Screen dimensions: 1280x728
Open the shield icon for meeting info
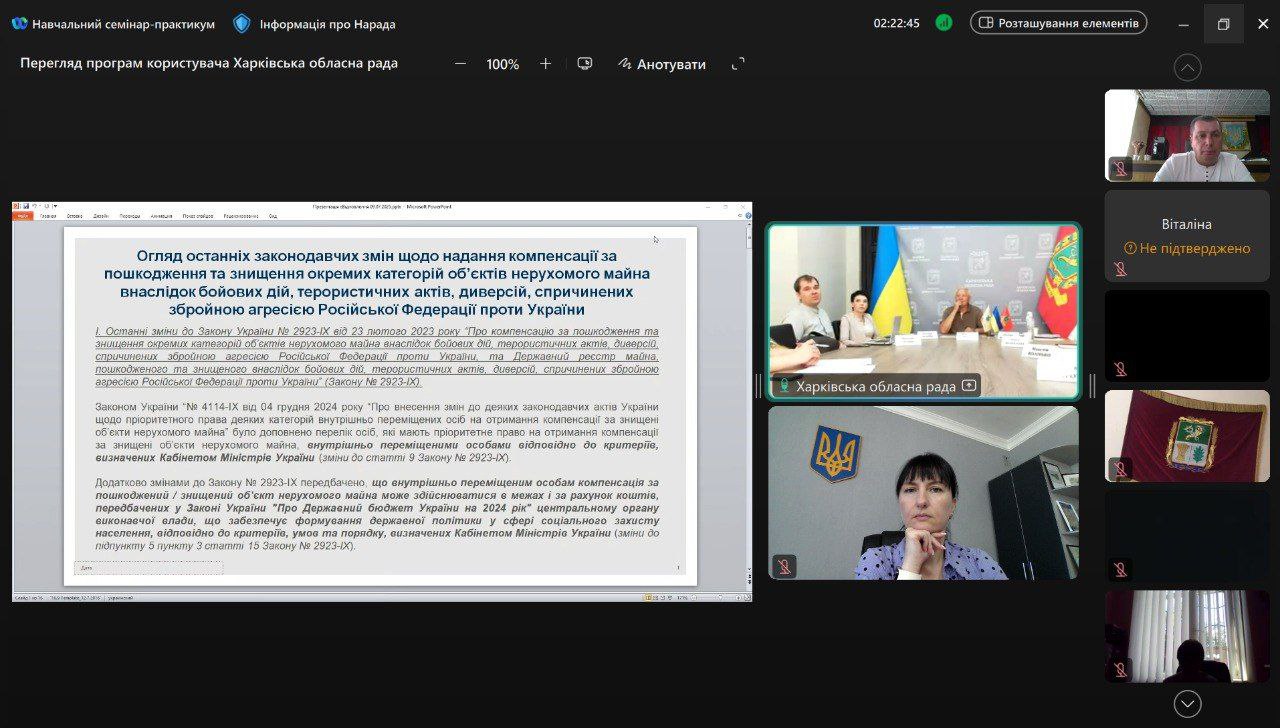click(242, 23)
